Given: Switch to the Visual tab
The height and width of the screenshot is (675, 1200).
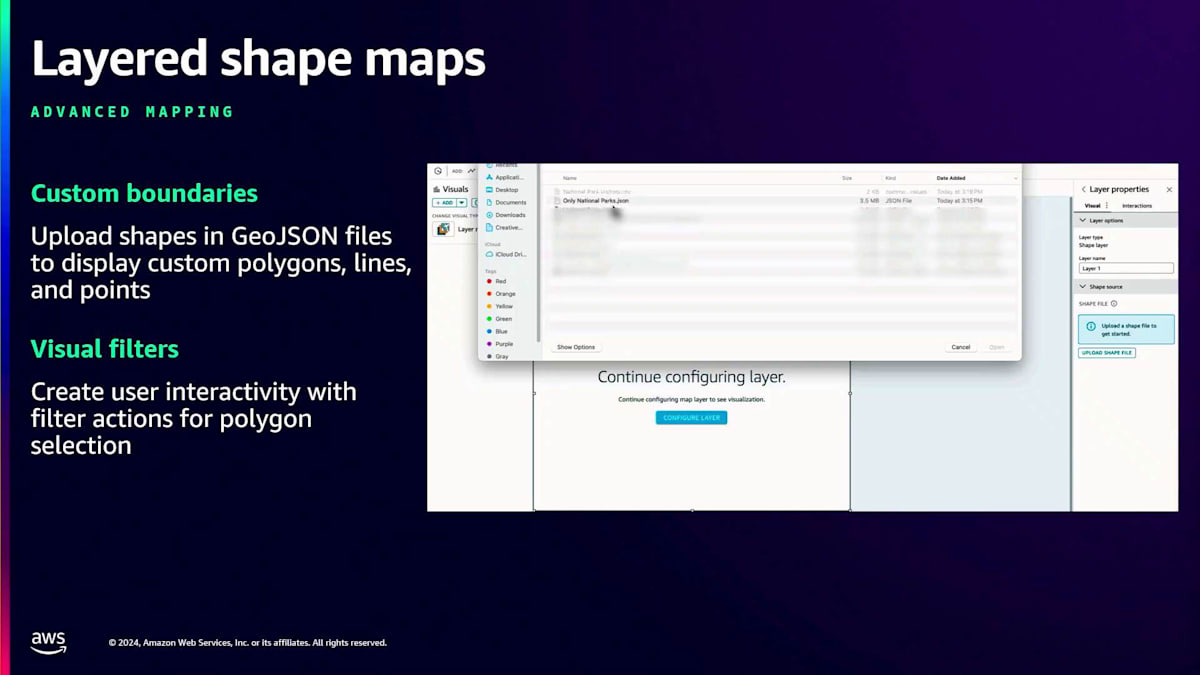Looking at the screenshot, I should (1092, 206).
